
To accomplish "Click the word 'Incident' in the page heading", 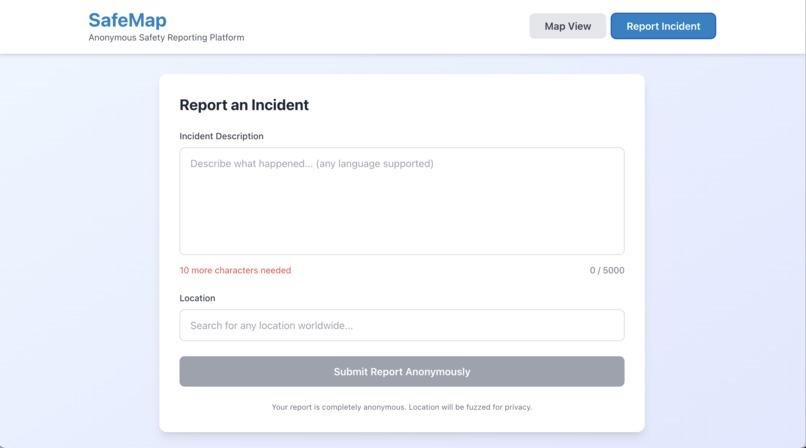I will tap(280, 105).
